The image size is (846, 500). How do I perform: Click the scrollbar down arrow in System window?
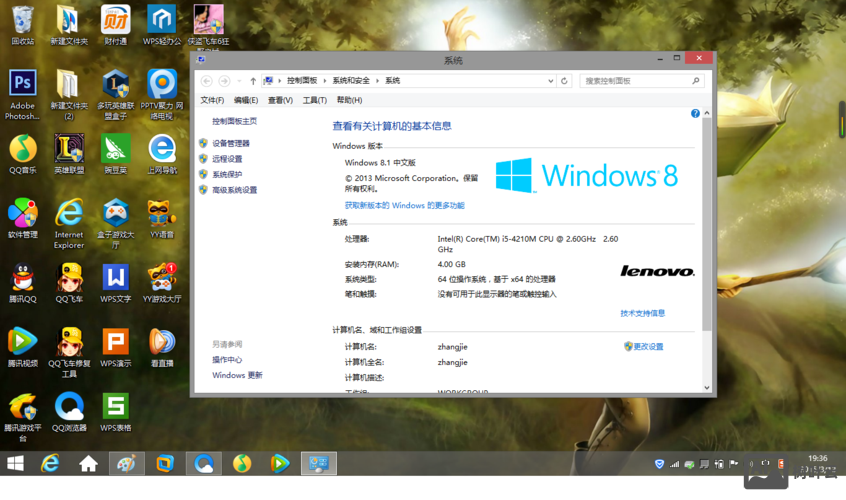(707, 387)
